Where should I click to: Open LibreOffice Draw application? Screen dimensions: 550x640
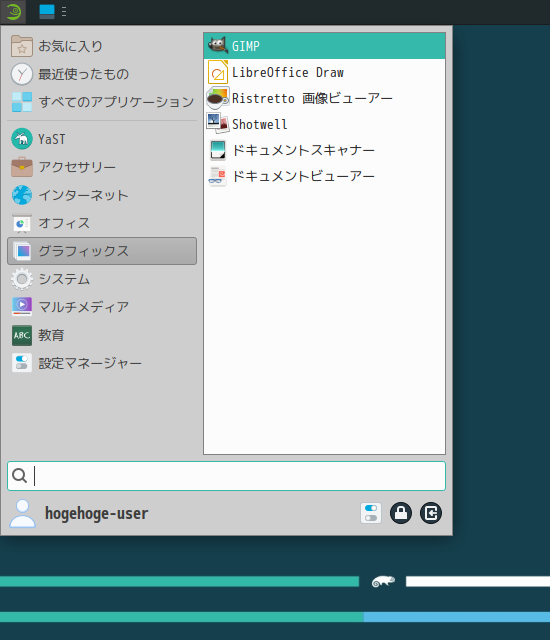pos(324,72)
